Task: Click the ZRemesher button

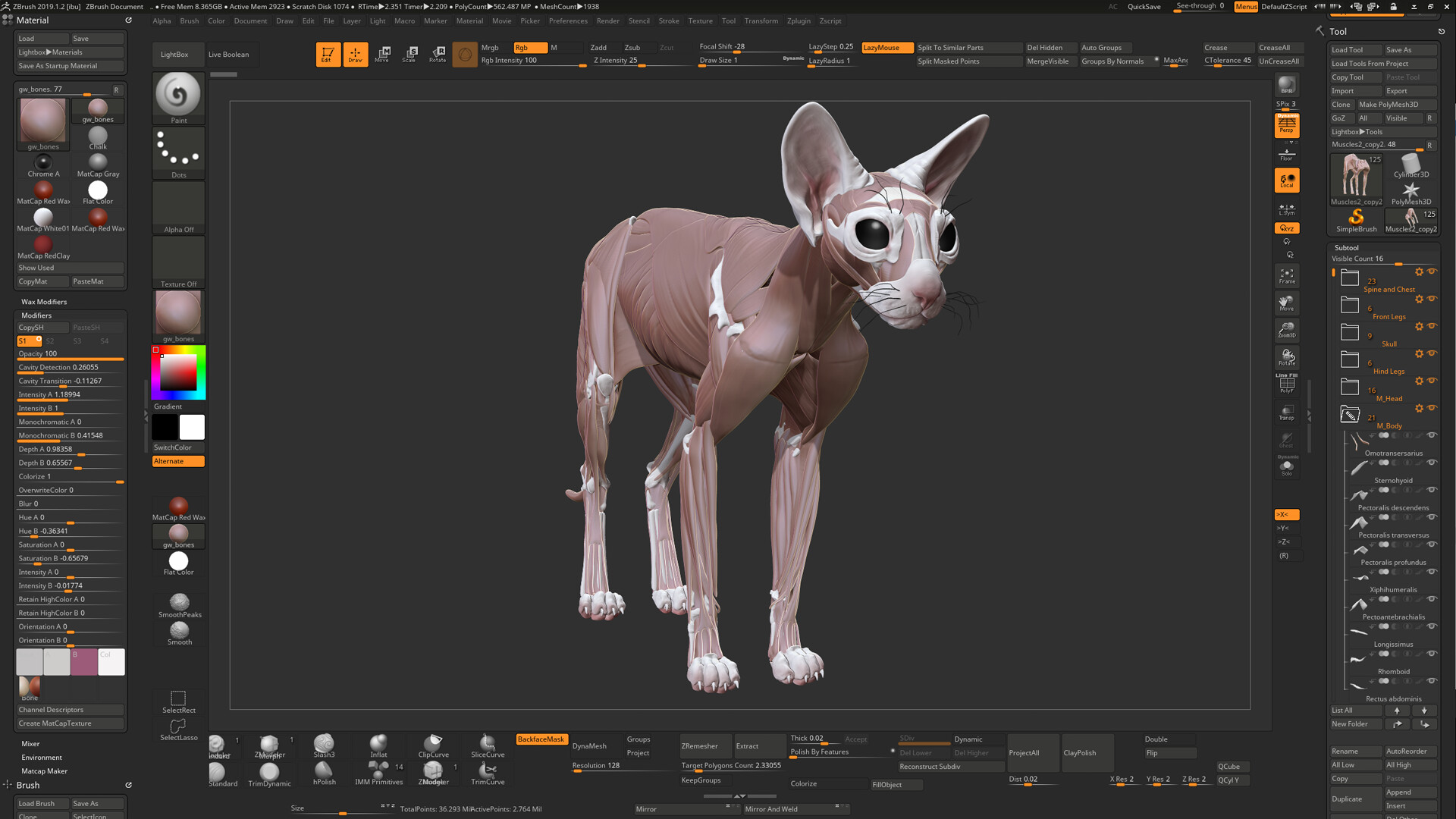Action: click(x=706, y=746)
